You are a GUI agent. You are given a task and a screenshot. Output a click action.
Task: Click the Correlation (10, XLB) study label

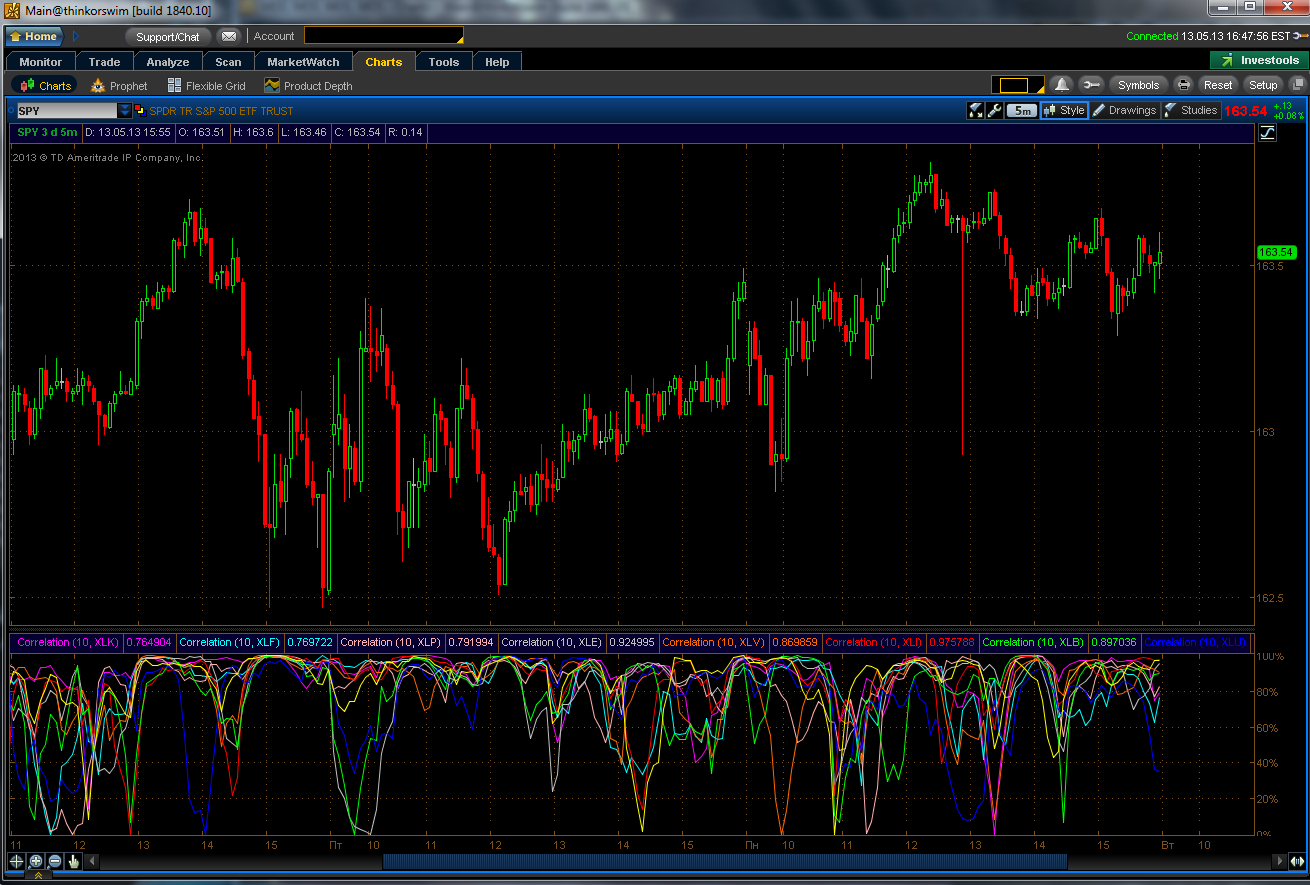point(1034,642)
